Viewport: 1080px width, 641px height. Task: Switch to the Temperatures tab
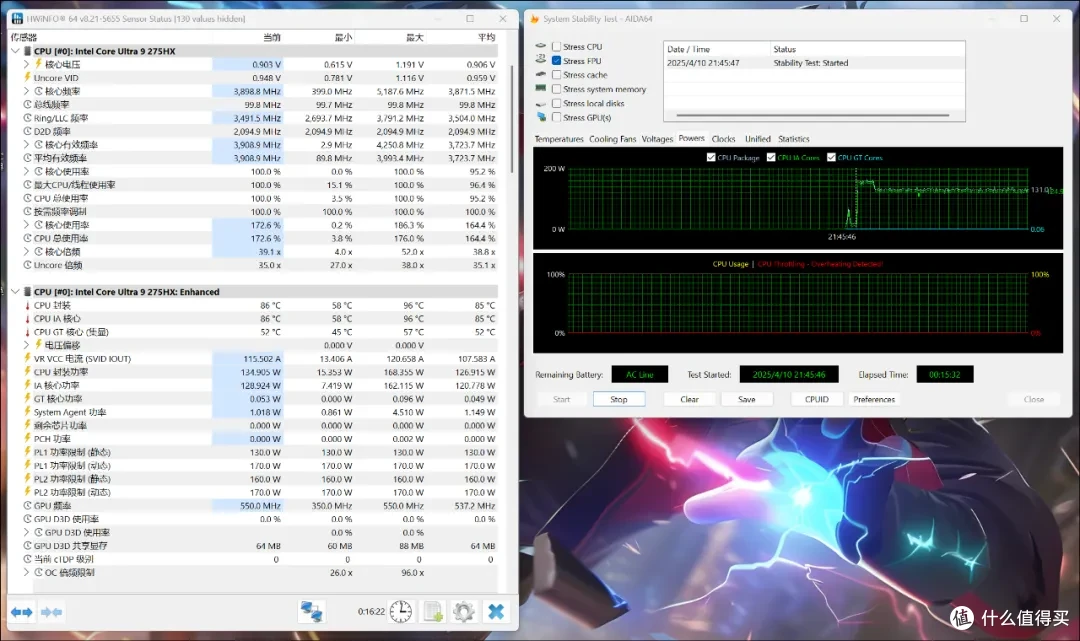(x=559, y=139)
